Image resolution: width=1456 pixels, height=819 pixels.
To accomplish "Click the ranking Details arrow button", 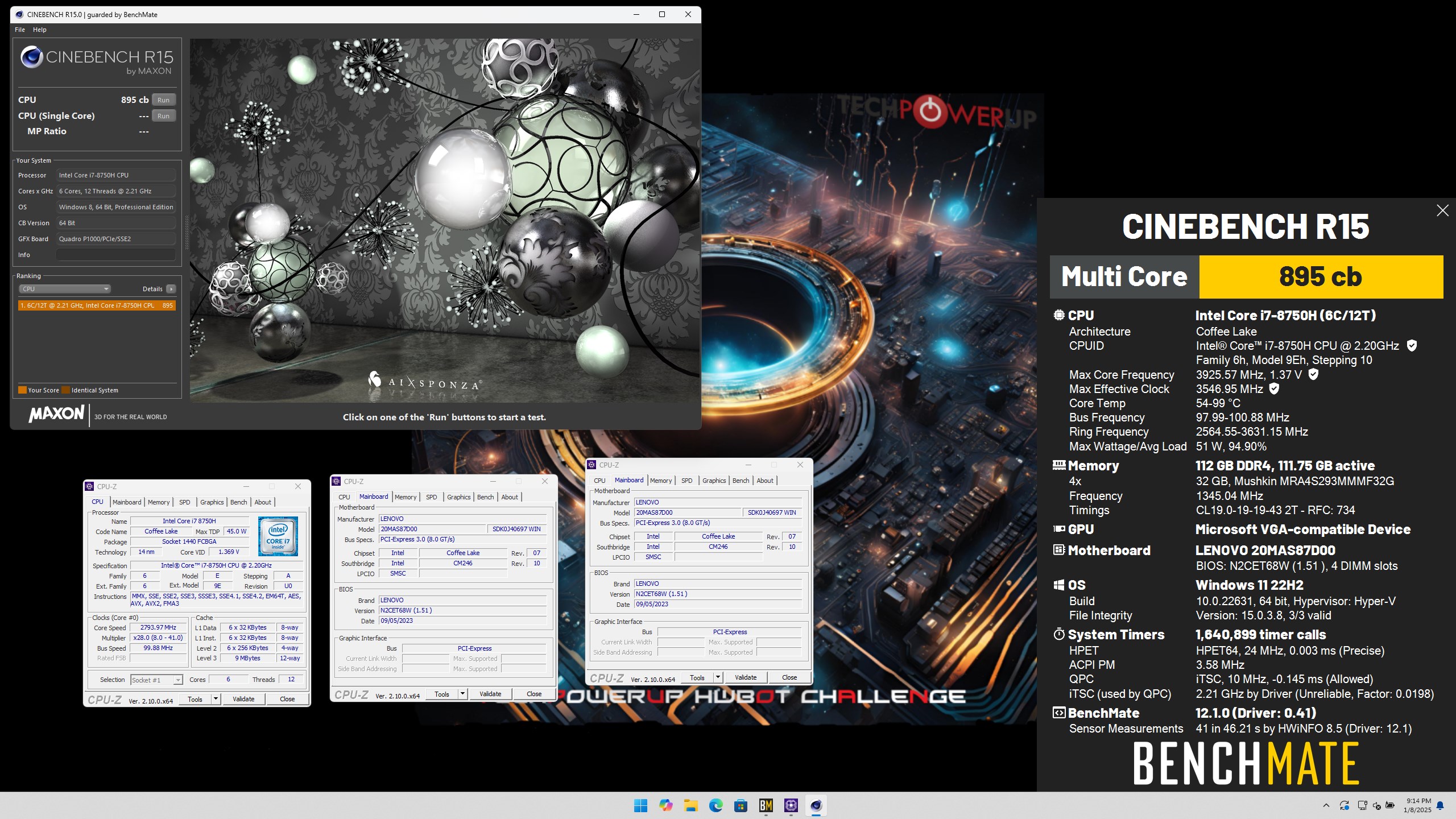I will tap(171, 289).
